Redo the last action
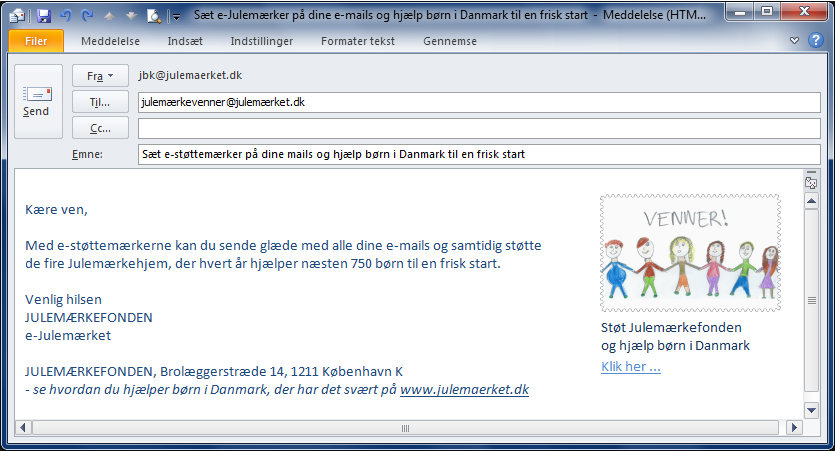This screenshot has height=451, width=835. point(87,15)
